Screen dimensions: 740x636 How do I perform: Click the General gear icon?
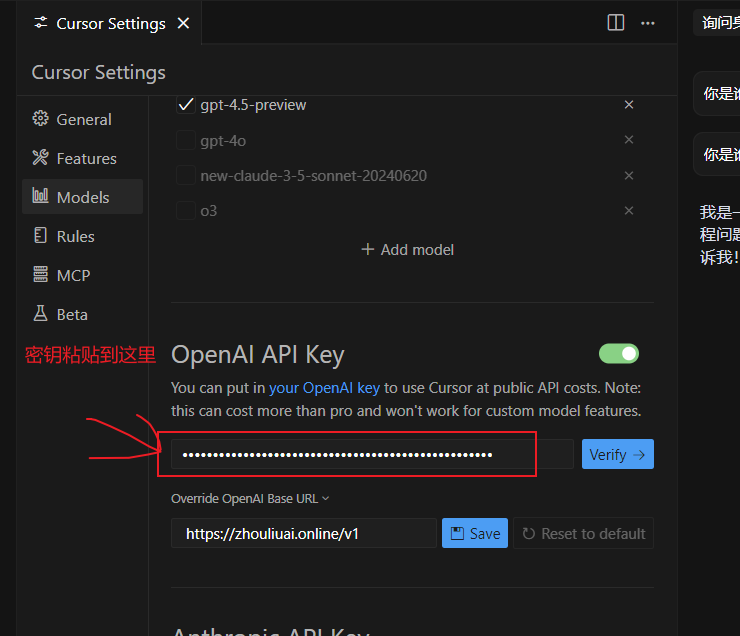pyautogui.click(x=41, y=118)
